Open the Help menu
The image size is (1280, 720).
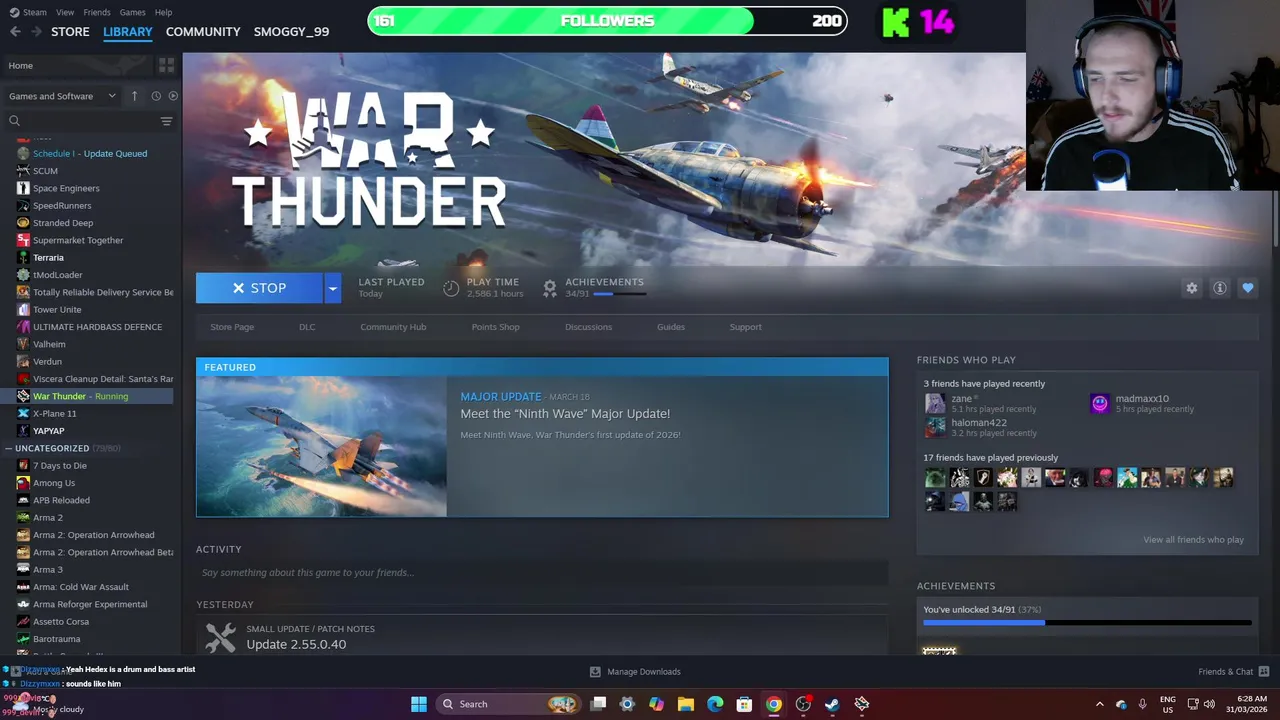(164, 12)
